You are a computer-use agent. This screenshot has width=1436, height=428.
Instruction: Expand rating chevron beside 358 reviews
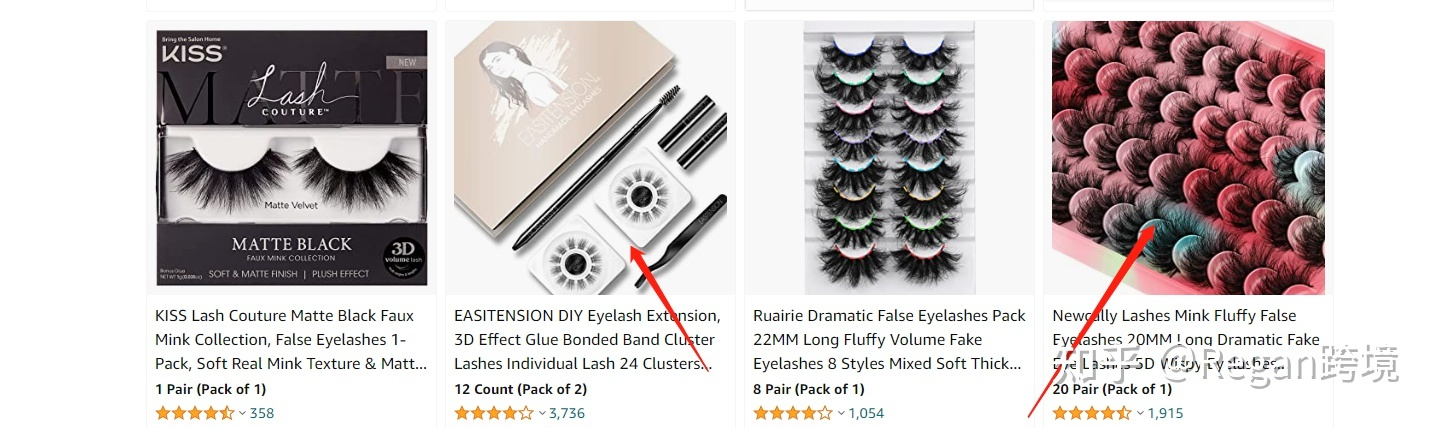tap(243, 413)
